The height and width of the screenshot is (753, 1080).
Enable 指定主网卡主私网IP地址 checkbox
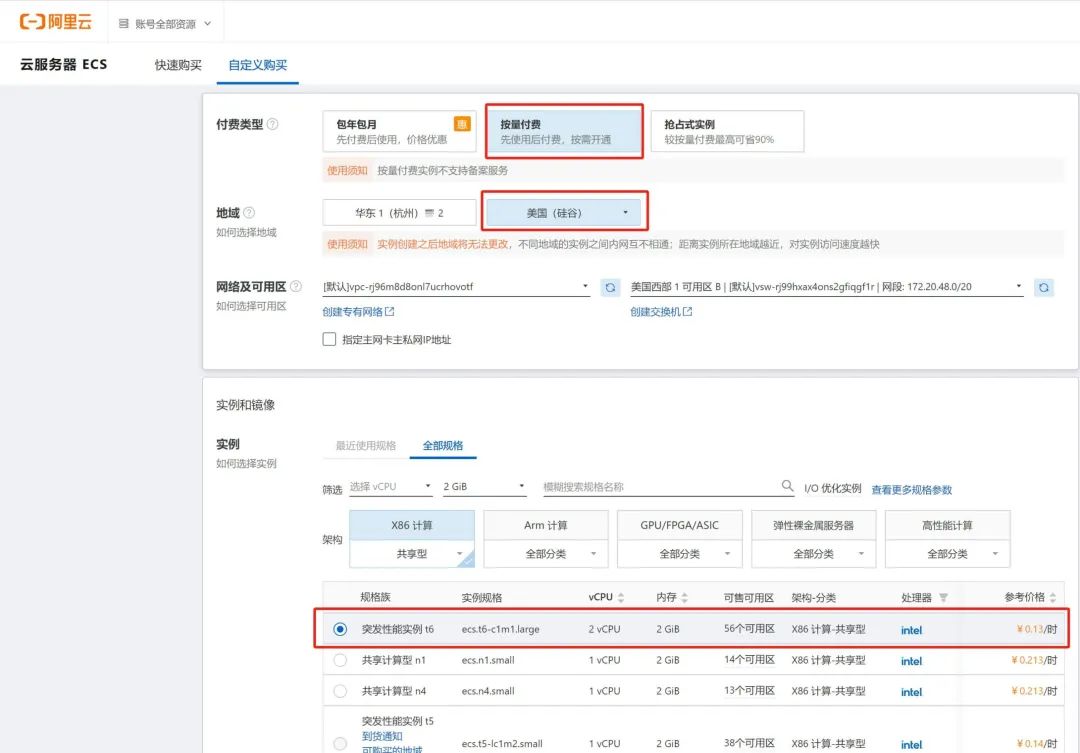click(x=329, y=339)
